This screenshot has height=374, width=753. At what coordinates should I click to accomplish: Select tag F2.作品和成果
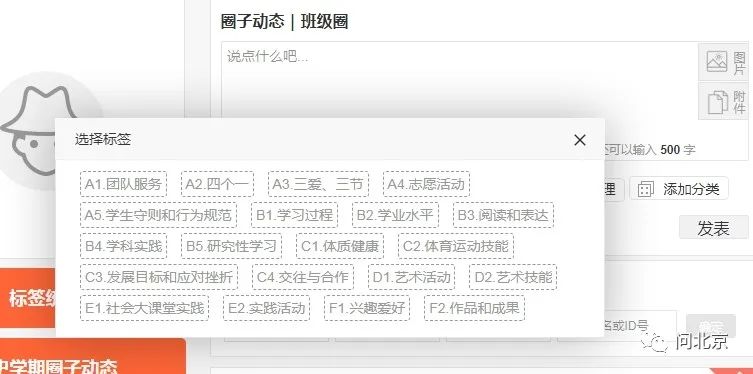tap(474, 308)
